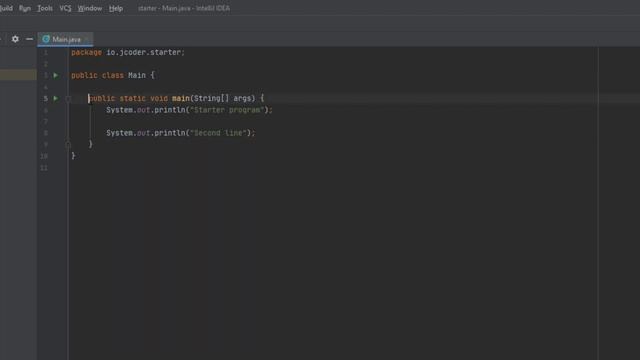Open project panel settings gear
The image size is (640, 360).
click(15, 39)
